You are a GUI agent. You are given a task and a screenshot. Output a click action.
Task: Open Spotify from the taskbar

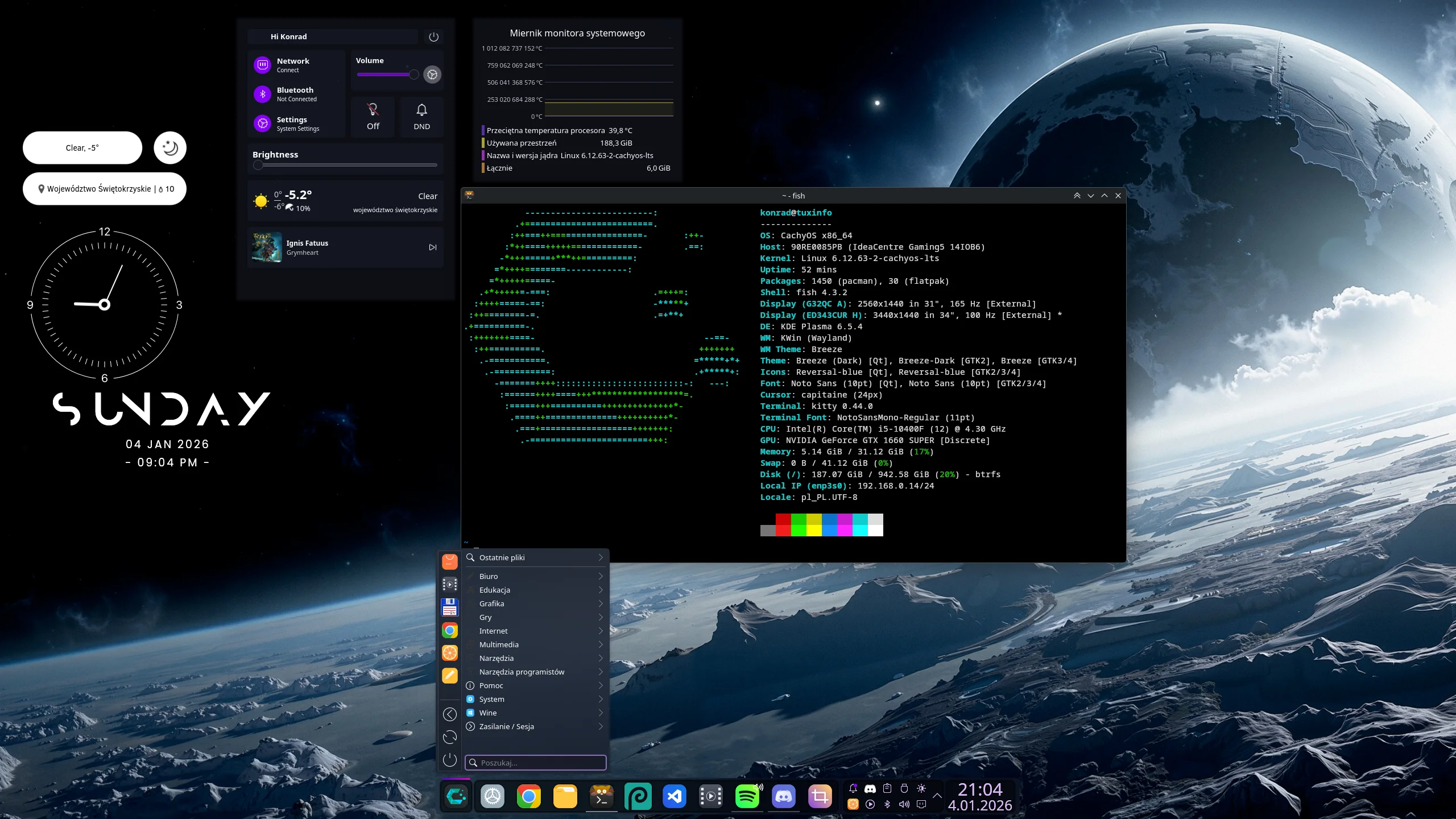point(747,796)
